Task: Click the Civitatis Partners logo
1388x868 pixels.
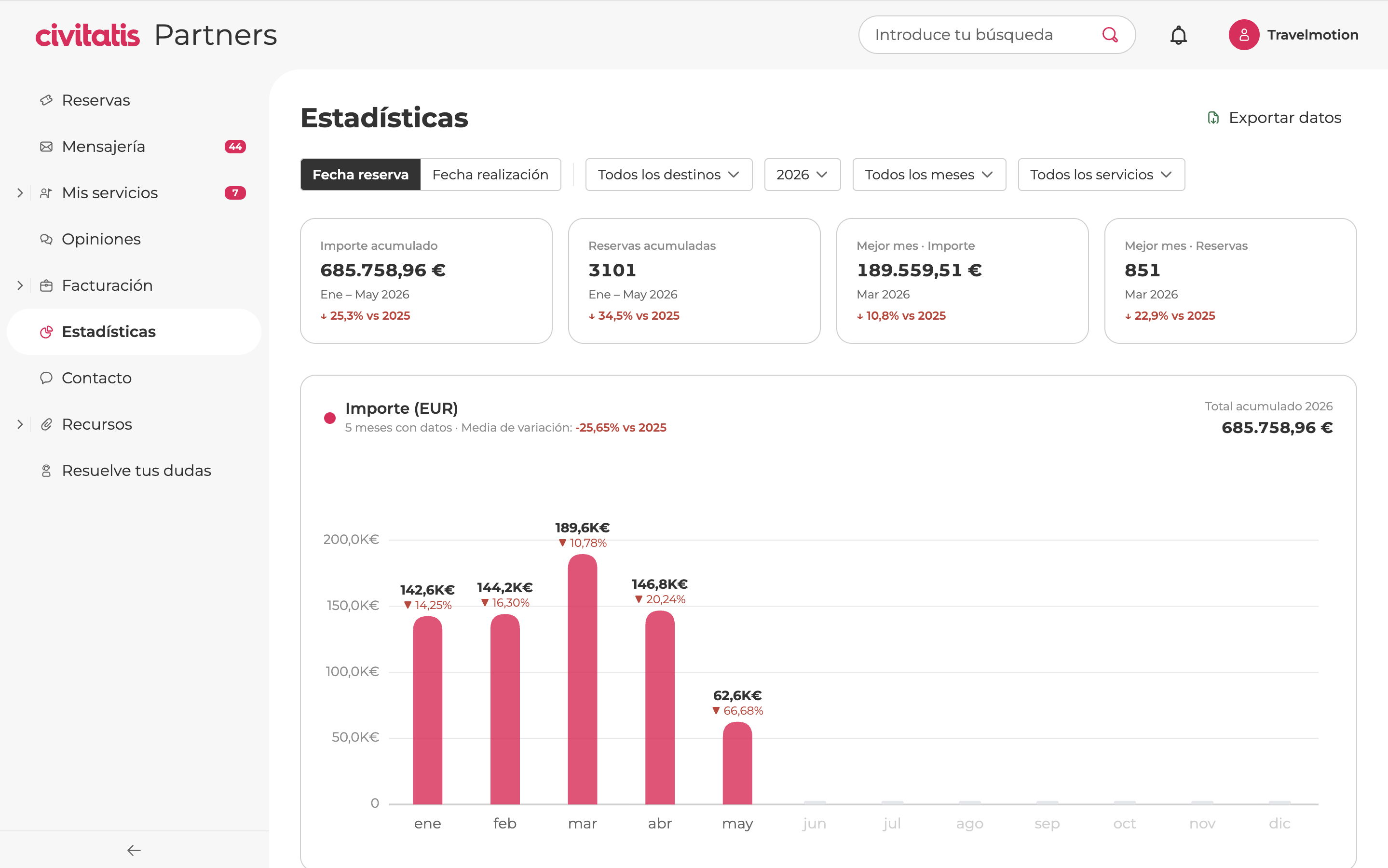Action: point(156,35)
